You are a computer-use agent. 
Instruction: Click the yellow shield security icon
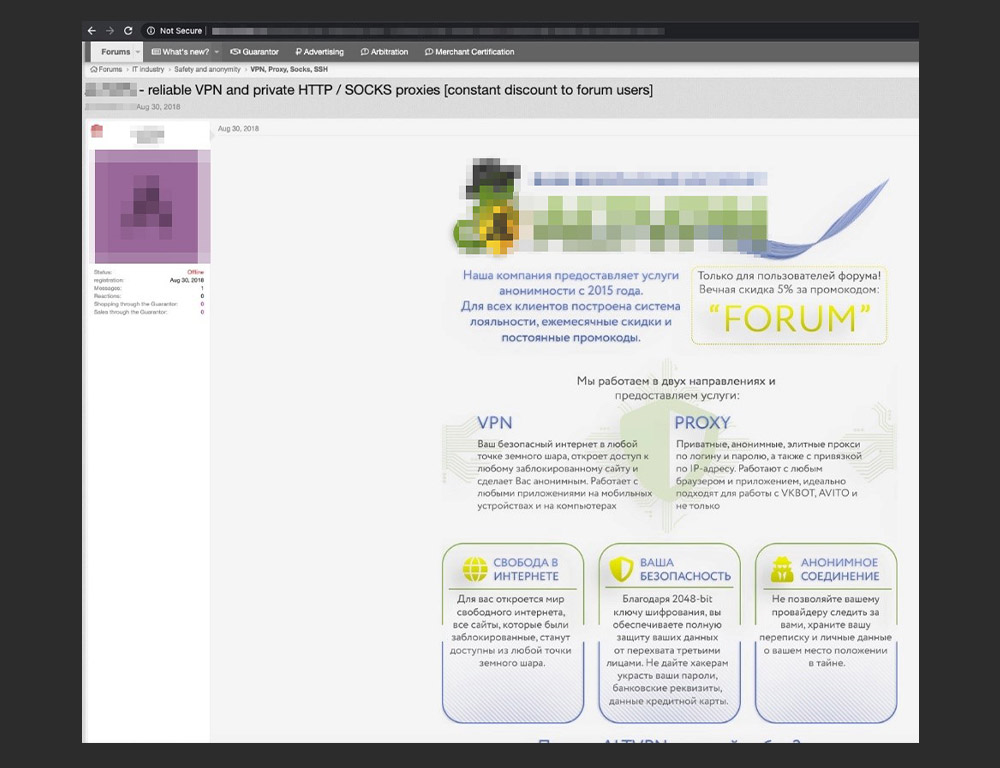coord(621,570)
